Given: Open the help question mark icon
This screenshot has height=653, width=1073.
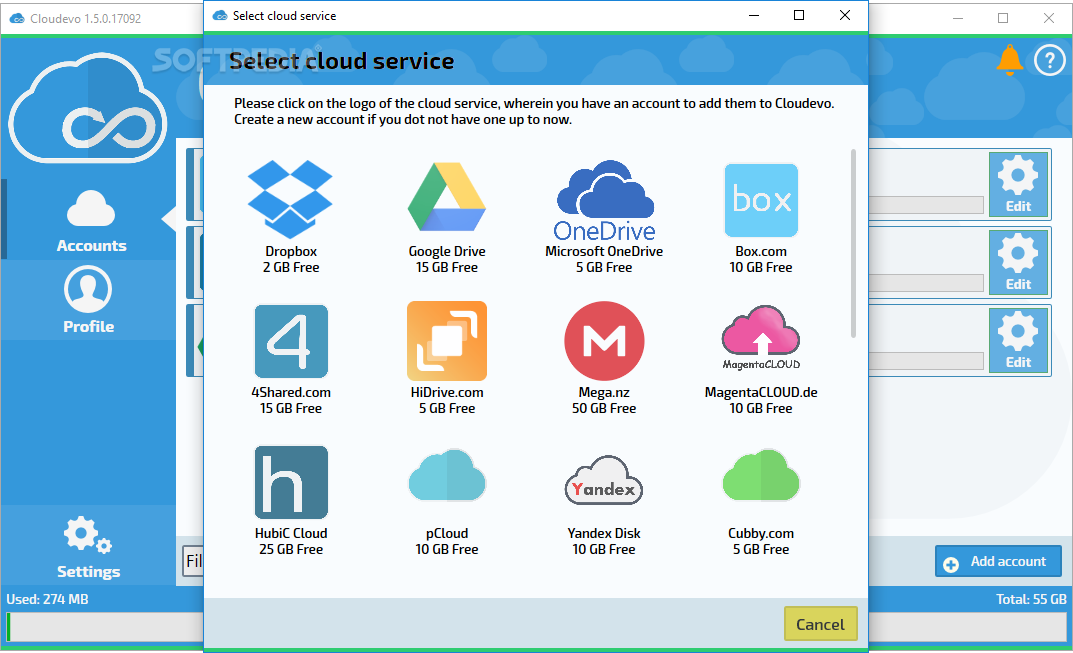Looking at the screenshot, I should pyautogui.click(x=1049, y=60).
